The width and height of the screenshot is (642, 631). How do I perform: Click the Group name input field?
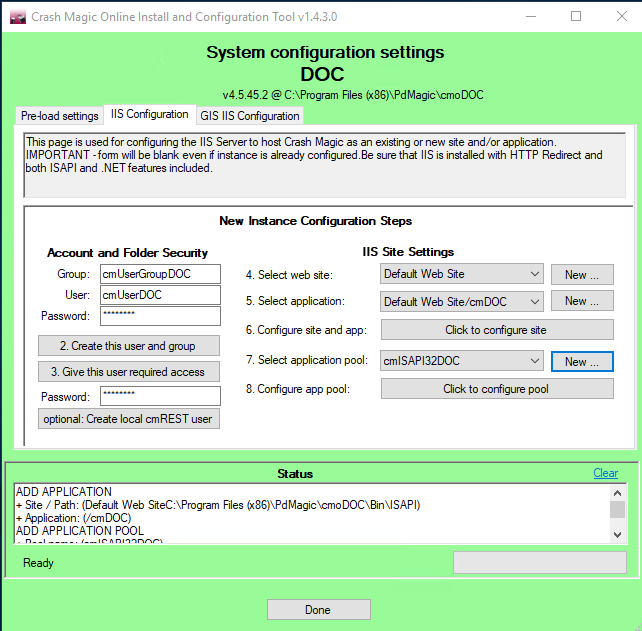pos(159,274)
